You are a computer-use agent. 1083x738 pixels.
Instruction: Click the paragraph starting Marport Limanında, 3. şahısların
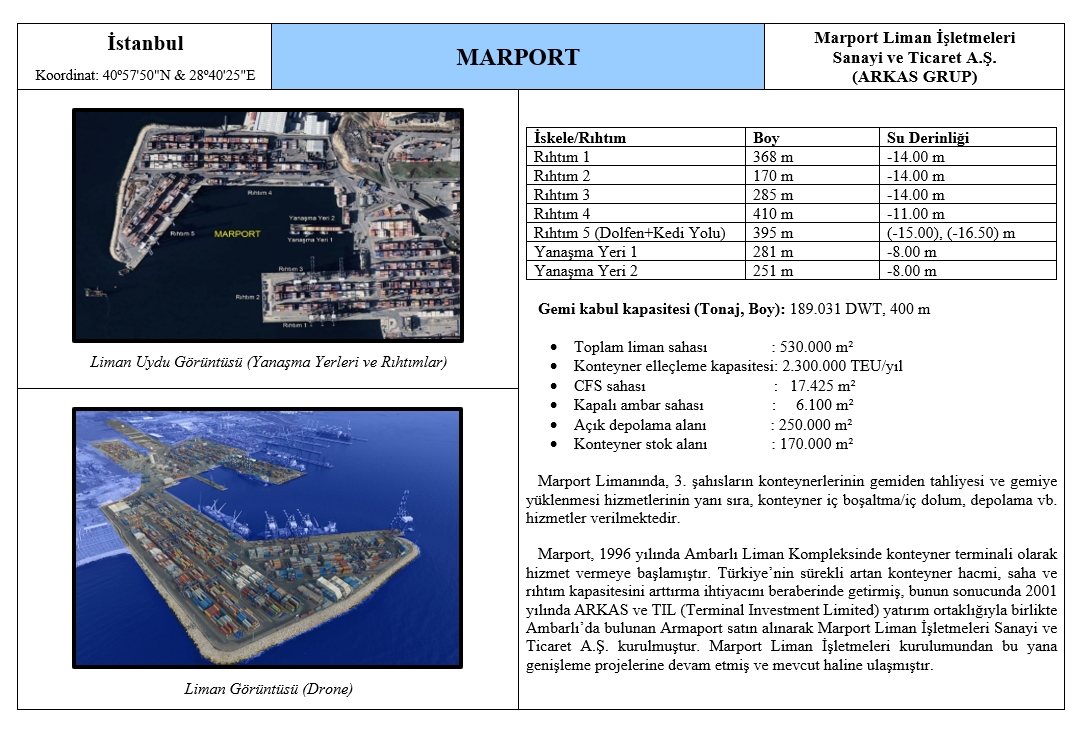click(x=791, y=499)
